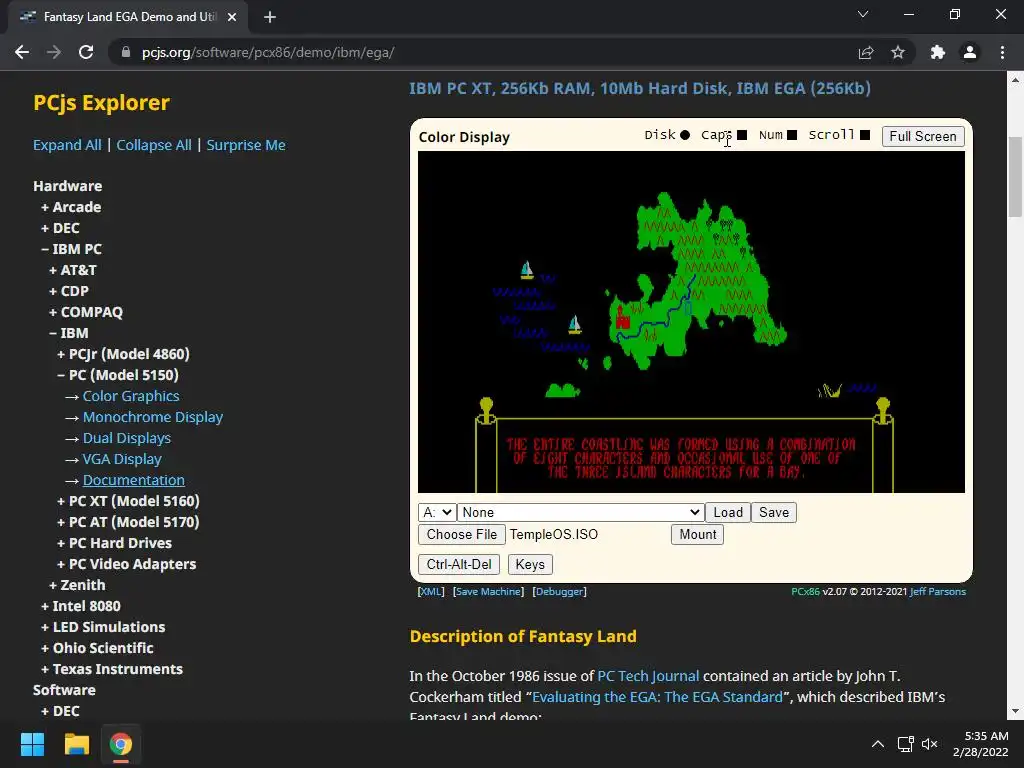Close the Fantasy Land EGA Demo tab
The width and height of the screenshot is (1024, 768).
pyautogui.click(x=232, y=17)
